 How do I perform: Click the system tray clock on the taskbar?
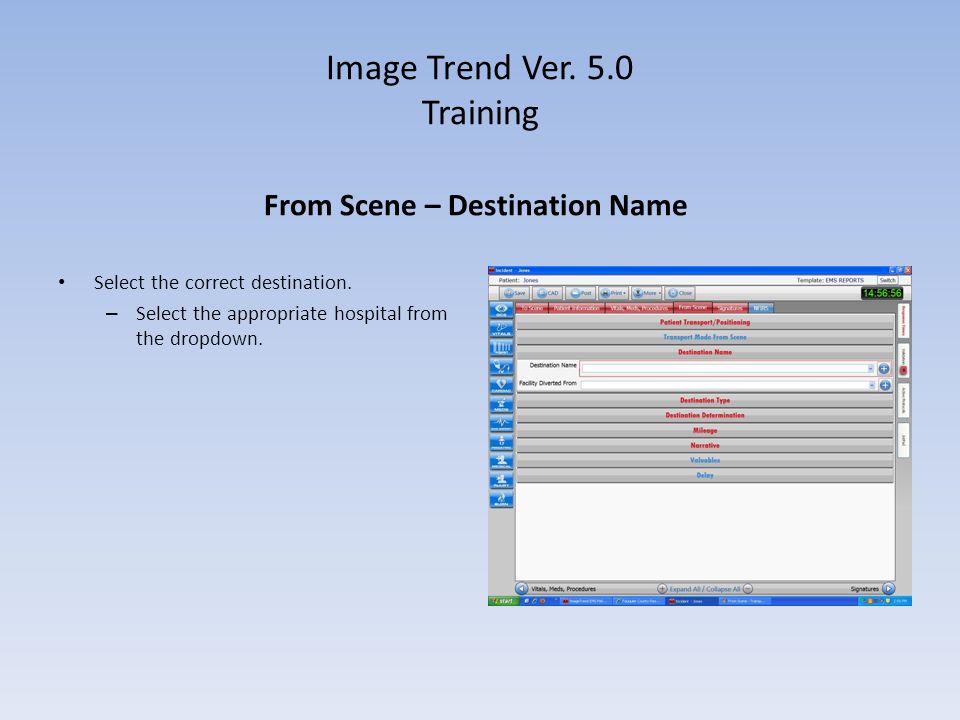(900, 601)
